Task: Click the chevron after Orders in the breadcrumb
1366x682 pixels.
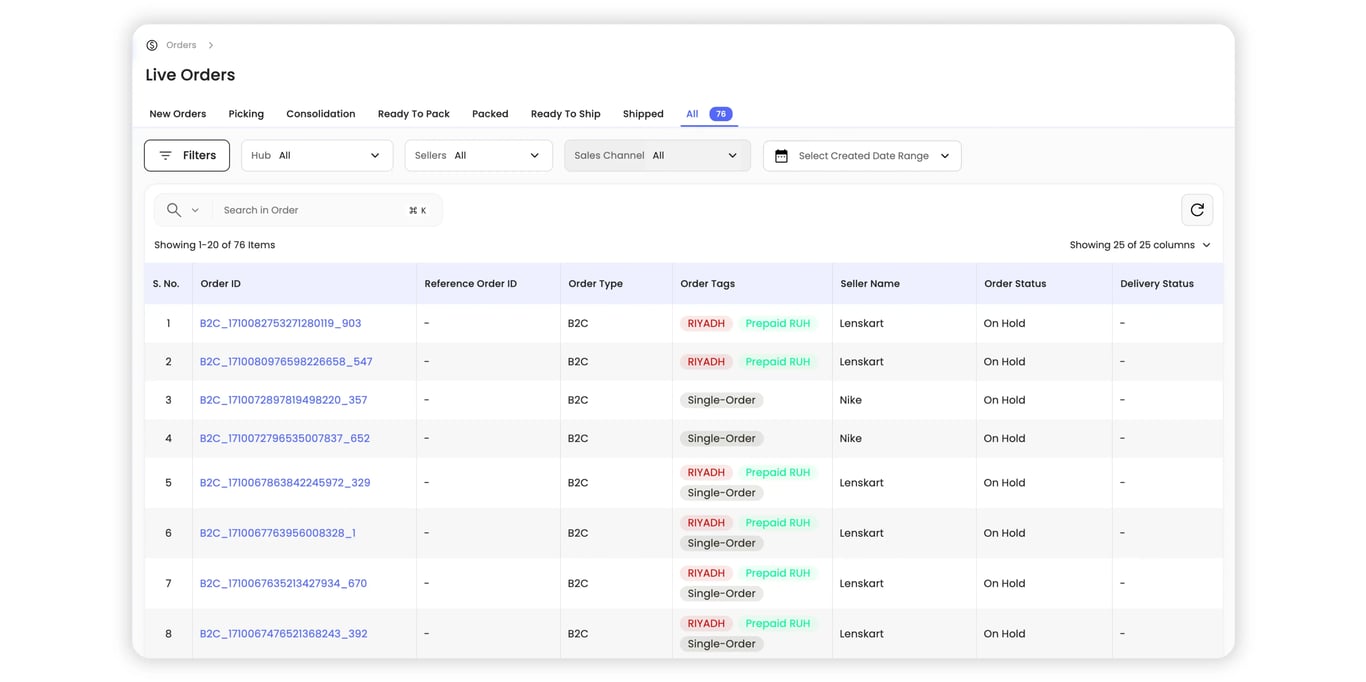Action: pos(210,45)
